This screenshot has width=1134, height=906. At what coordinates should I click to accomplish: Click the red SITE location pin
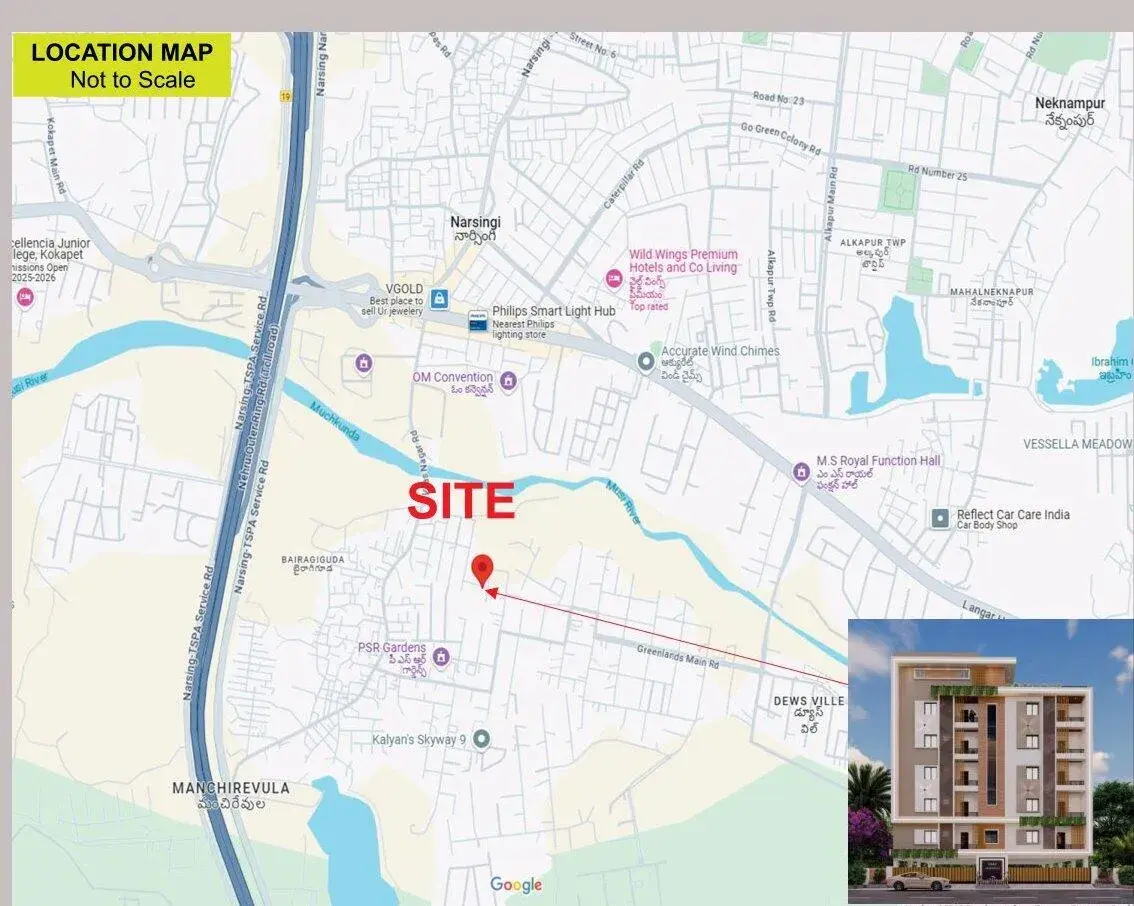[482, 571]
